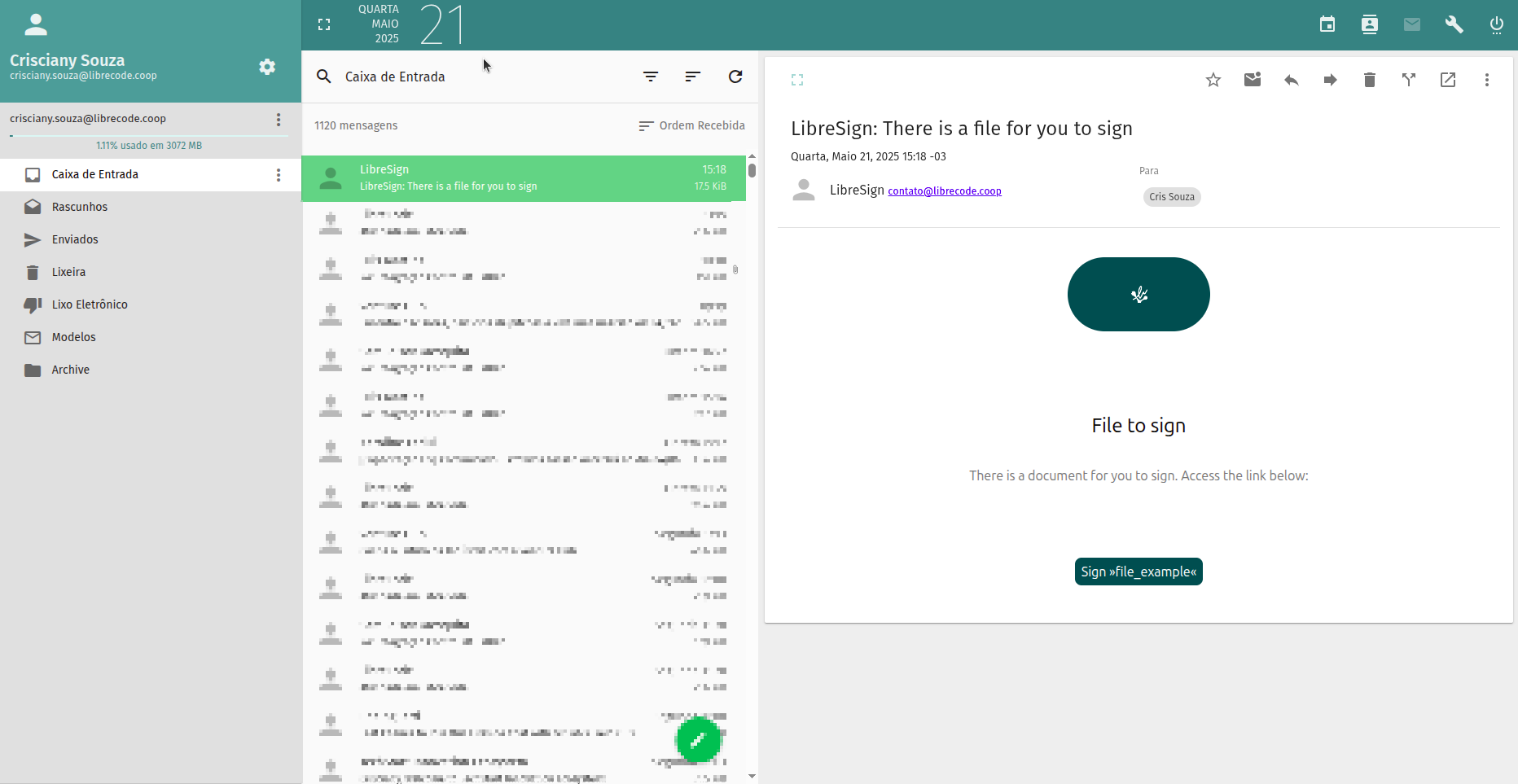
Task: Open Modelos folder
Action: (x=151, y=337)
